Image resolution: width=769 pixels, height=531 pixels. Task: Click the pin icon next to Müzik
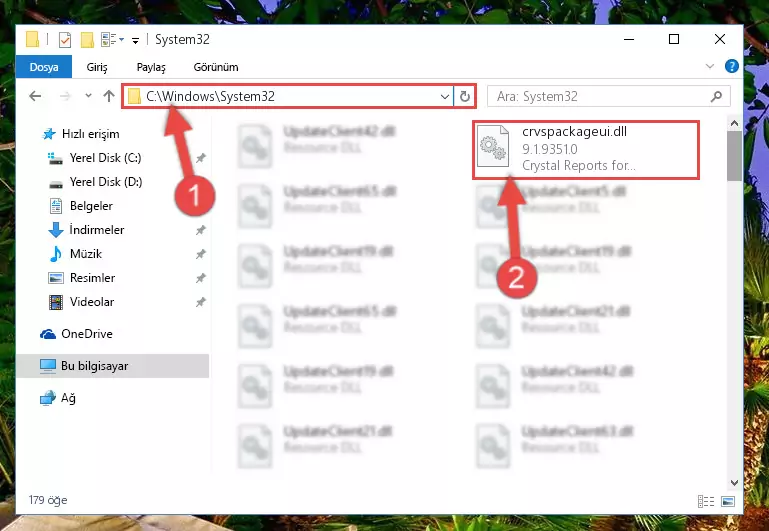point(201,254)
